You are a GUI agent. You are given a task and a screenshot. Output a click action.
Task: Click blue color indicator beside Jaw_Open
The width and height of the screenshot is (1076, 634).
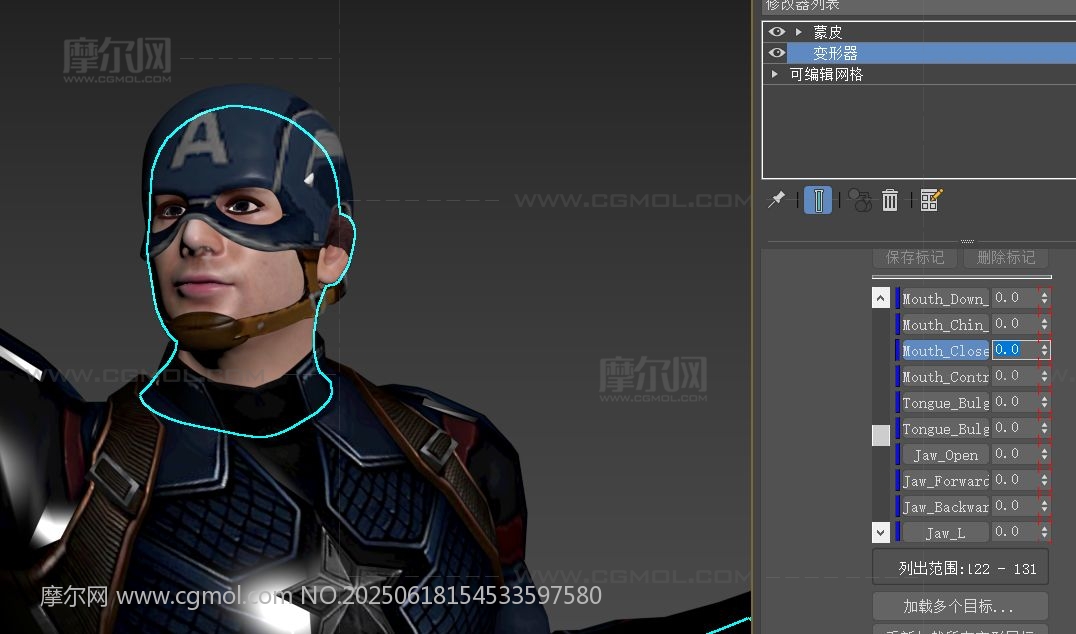(x=898, y=454)
